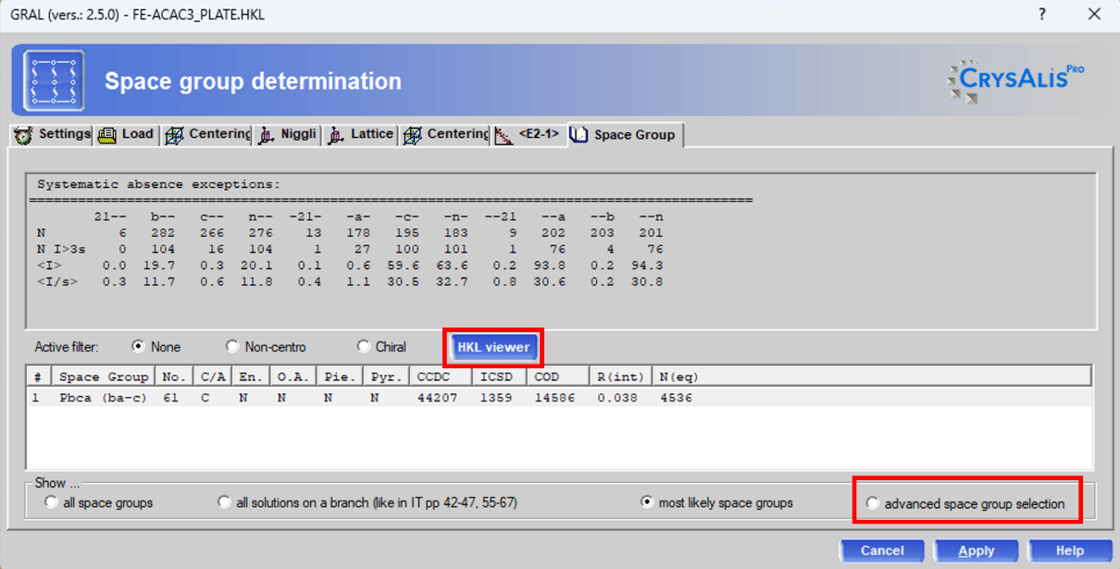1120x569 pixels.
Task: Open the Centering tab after Lattice
Action: 446,135
